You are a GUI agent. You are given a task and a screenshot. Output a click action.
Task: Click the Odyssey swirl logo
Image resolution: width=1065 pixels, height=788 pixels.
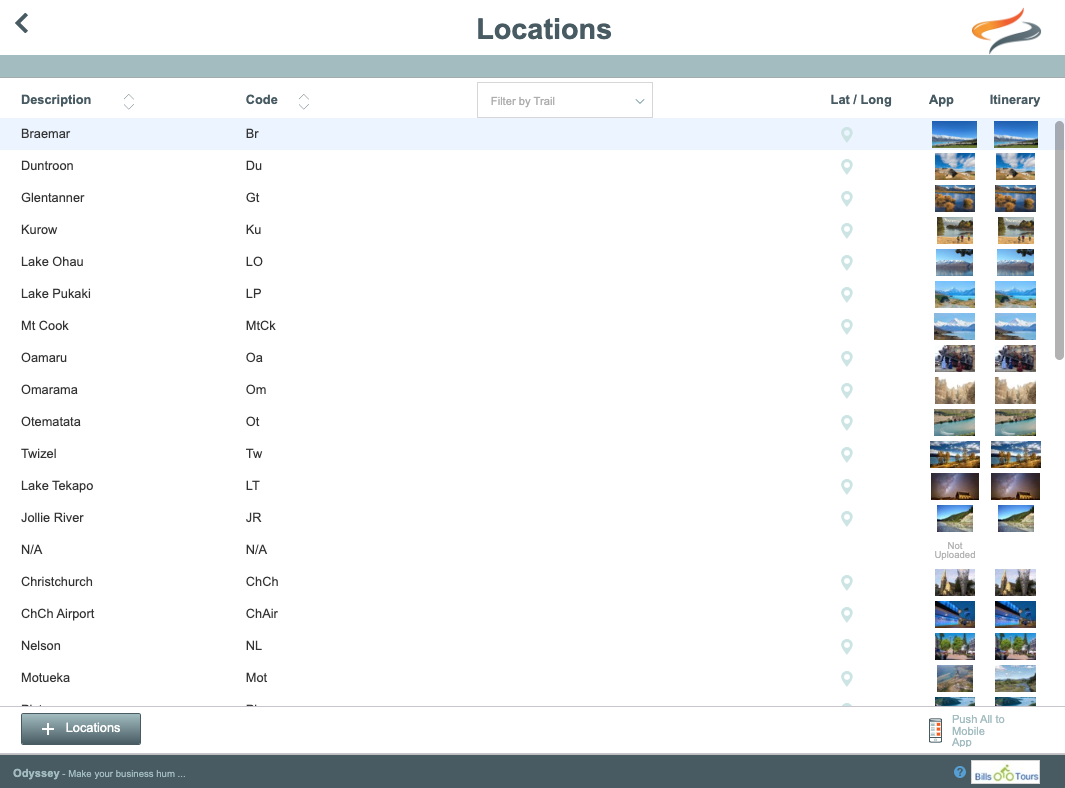[x=1006, y=31]
